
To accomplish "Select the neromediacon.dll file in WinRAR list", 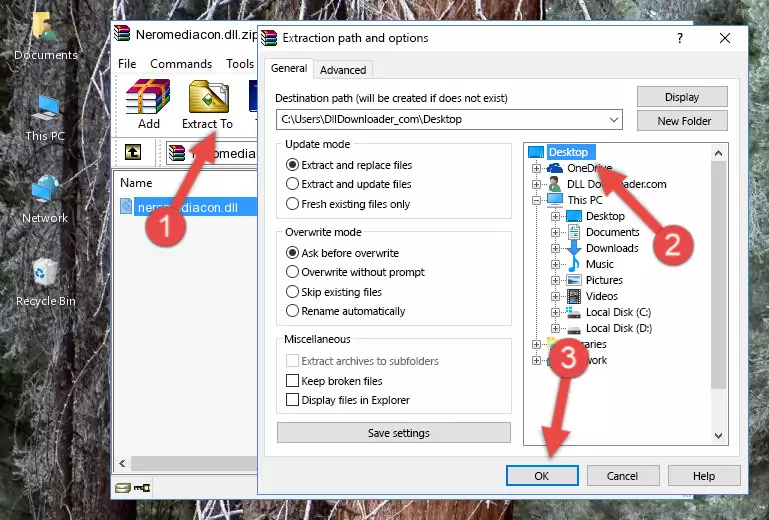I will click(187, 207).
